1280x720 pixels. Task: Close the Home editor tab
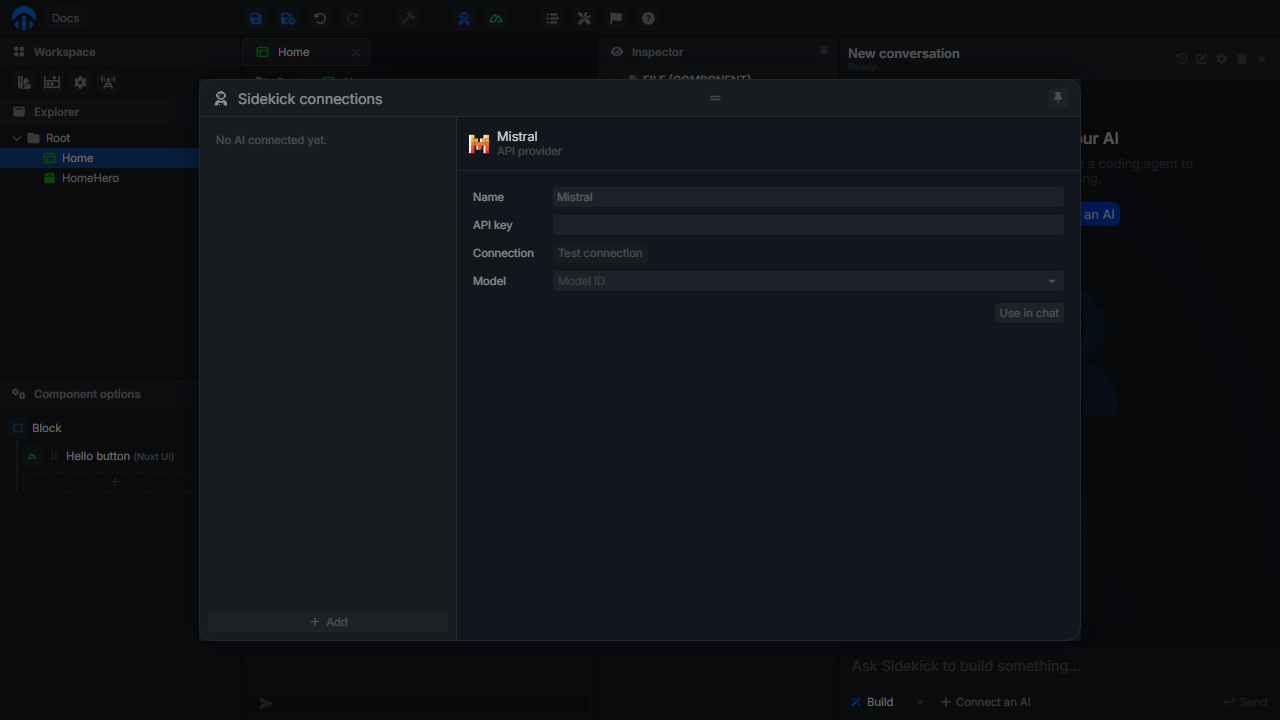coord(356,52)
